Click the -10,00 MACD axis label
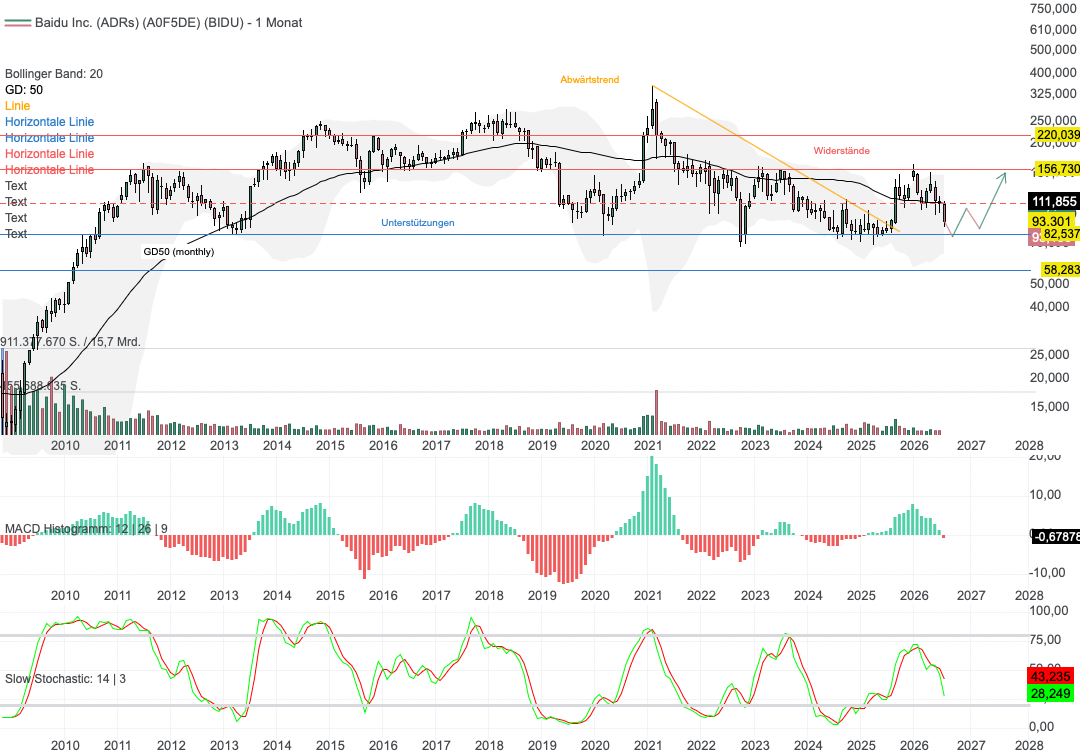The height and width of the screenshot is (755, 1080). 1047,573
